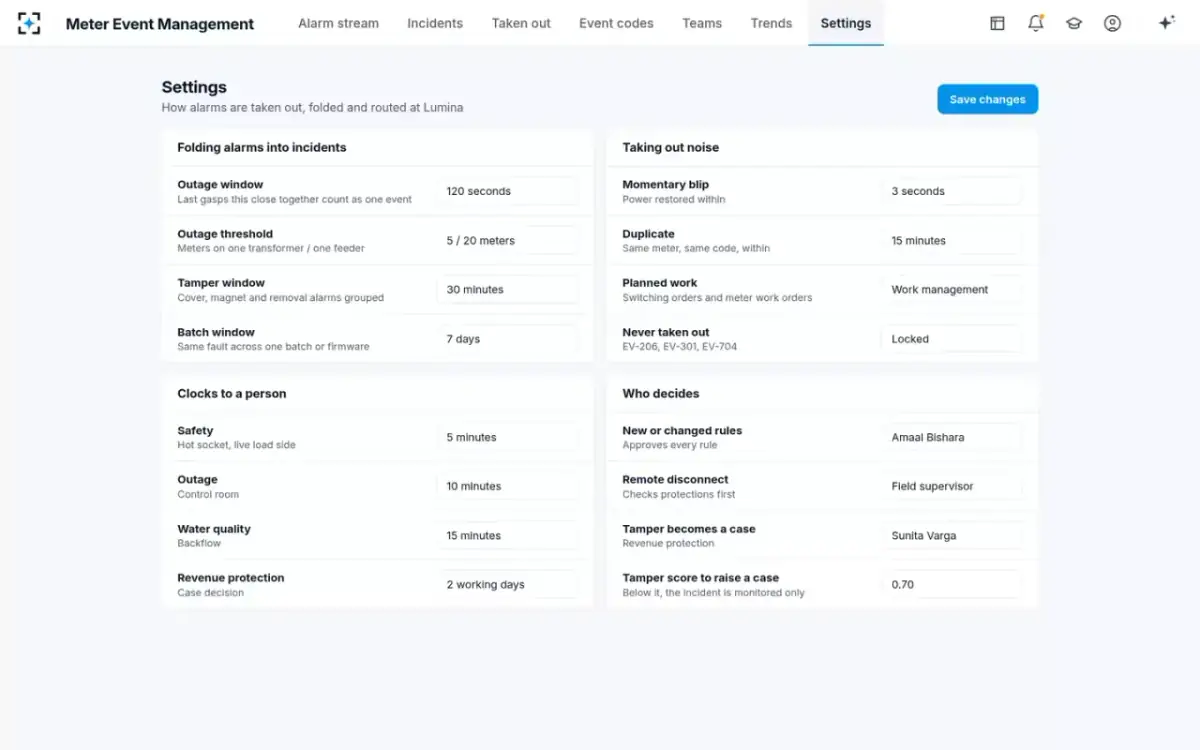Click the Duplicate label

(649, 234)
